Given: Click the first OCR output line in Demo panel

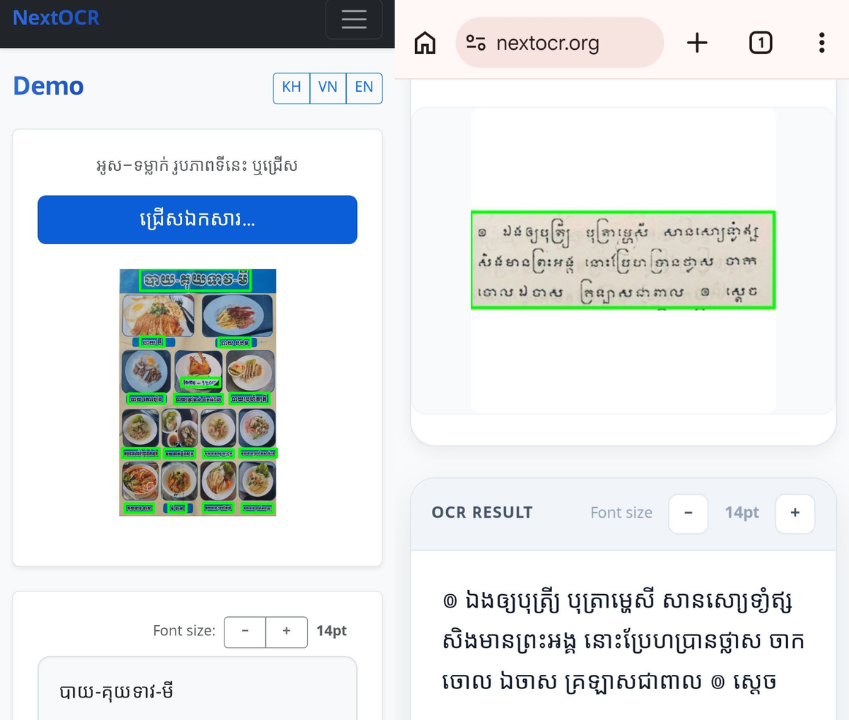Looking at the screenshot, I should [116, 692].
